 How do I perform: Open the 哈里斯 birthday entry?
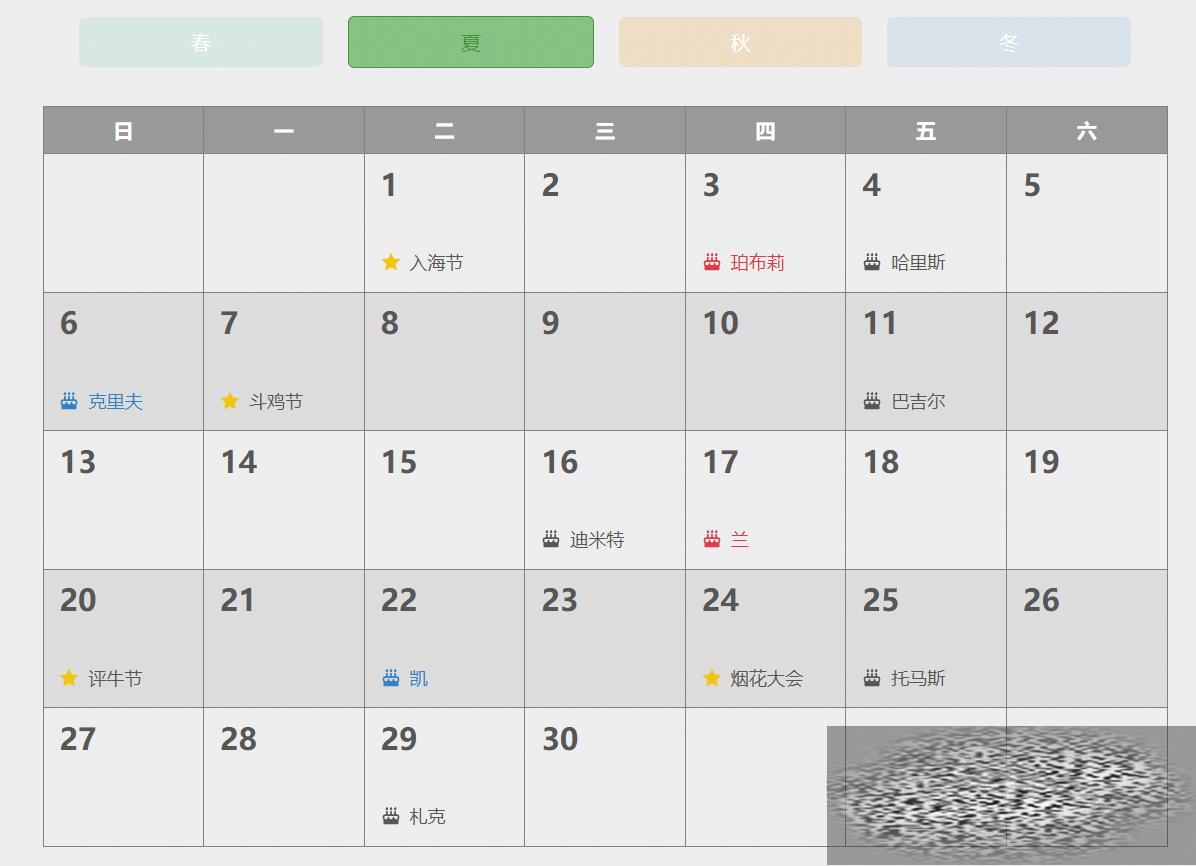(x=918, y=263)
